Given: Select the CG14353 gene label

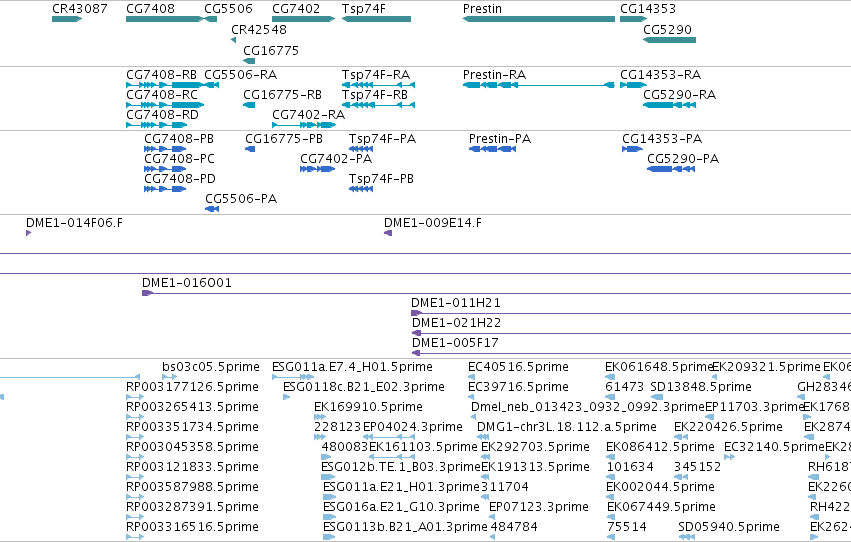Looking at the screenshot, I should [x=647, y=9].
